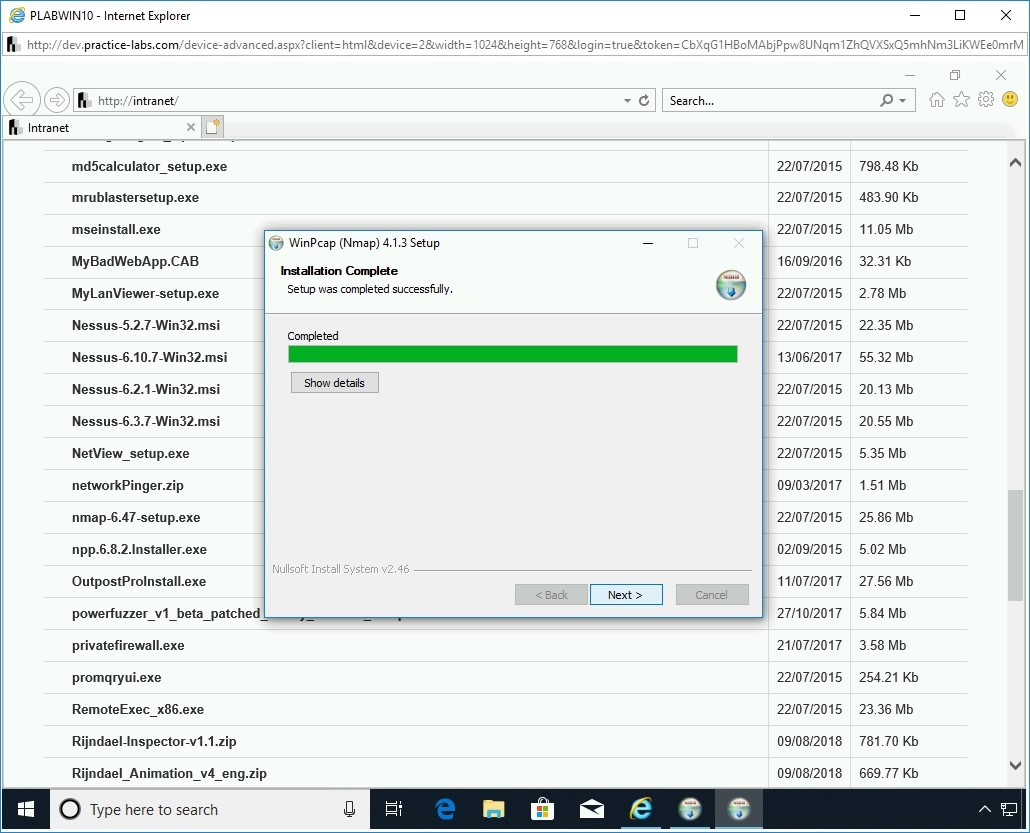Open the Tools gear icon
The image size is (1030, 833).
coord(986,100)
